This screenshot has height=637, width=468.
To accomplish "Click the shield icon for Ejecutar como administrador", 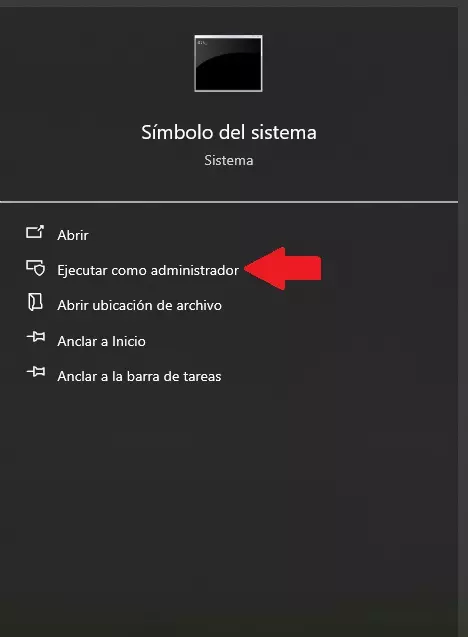I will pos(36,268).
